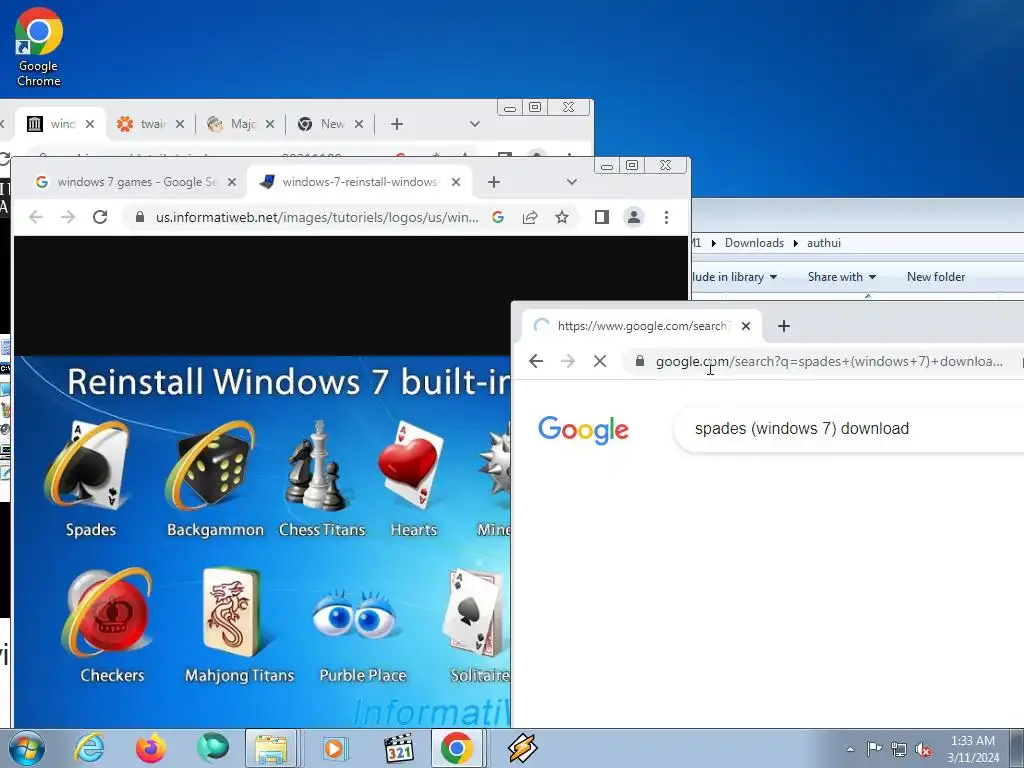Open Media Player Classic 321 icon
Image resolution: width=1024 pixels, height=768 pixels.
[398, 748]
